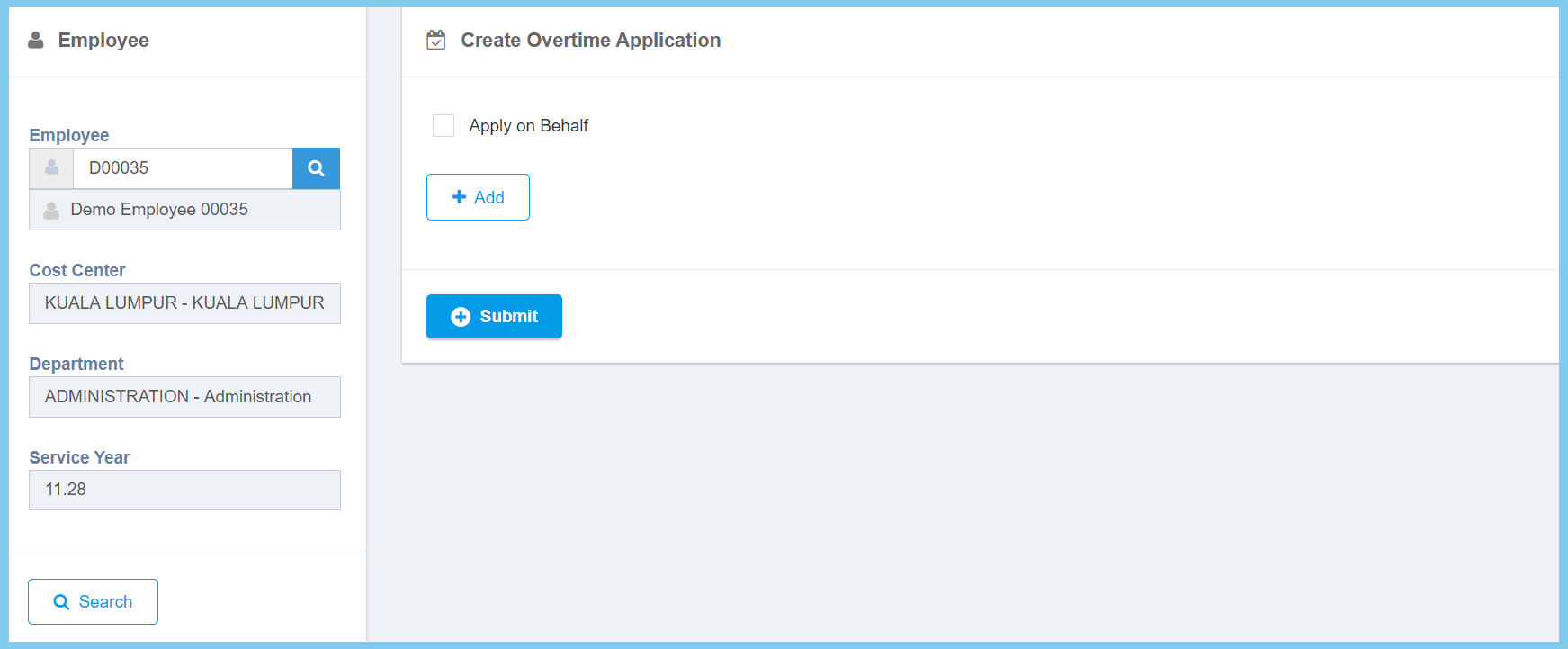Click the Create Overtime Application heading
Image resolution: width=1568 pixels, height=649 pixels.
590,41
